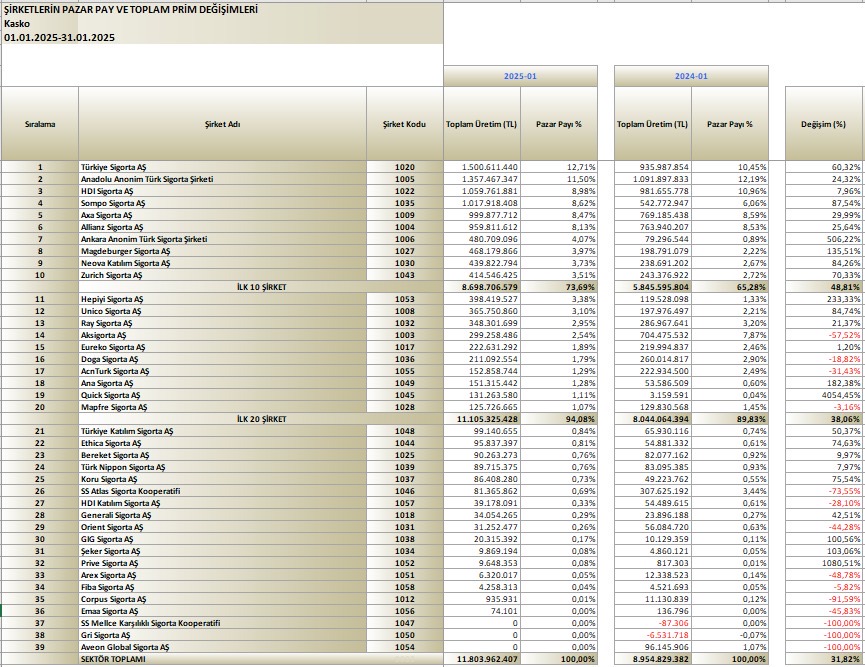Click the 'Sompo Sigorta AŞ' cell

click(x=222, y=203)
